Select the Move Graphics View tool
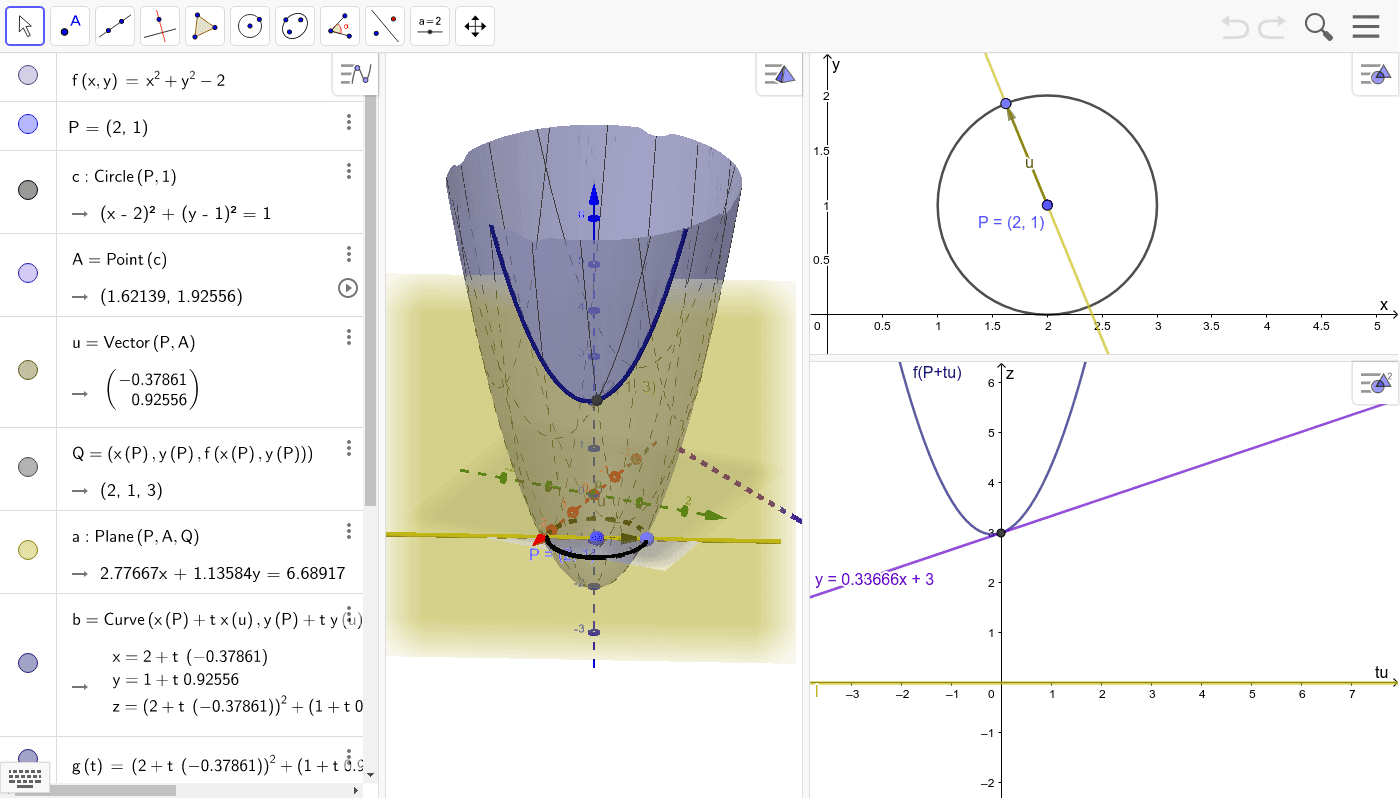The image size is (1400, 800). pos(474,25)
